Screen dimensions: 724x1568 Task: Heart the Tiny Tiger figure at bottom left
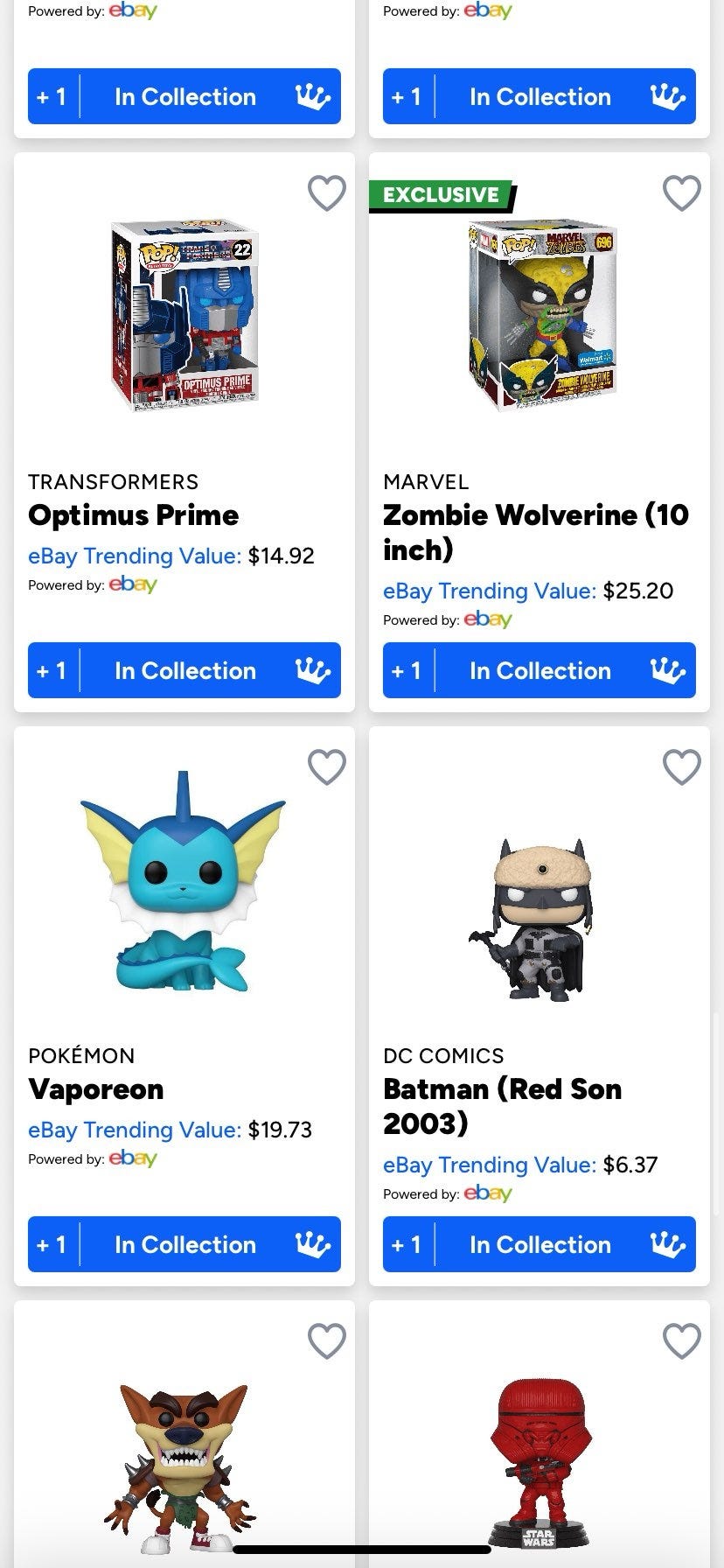327,1340
